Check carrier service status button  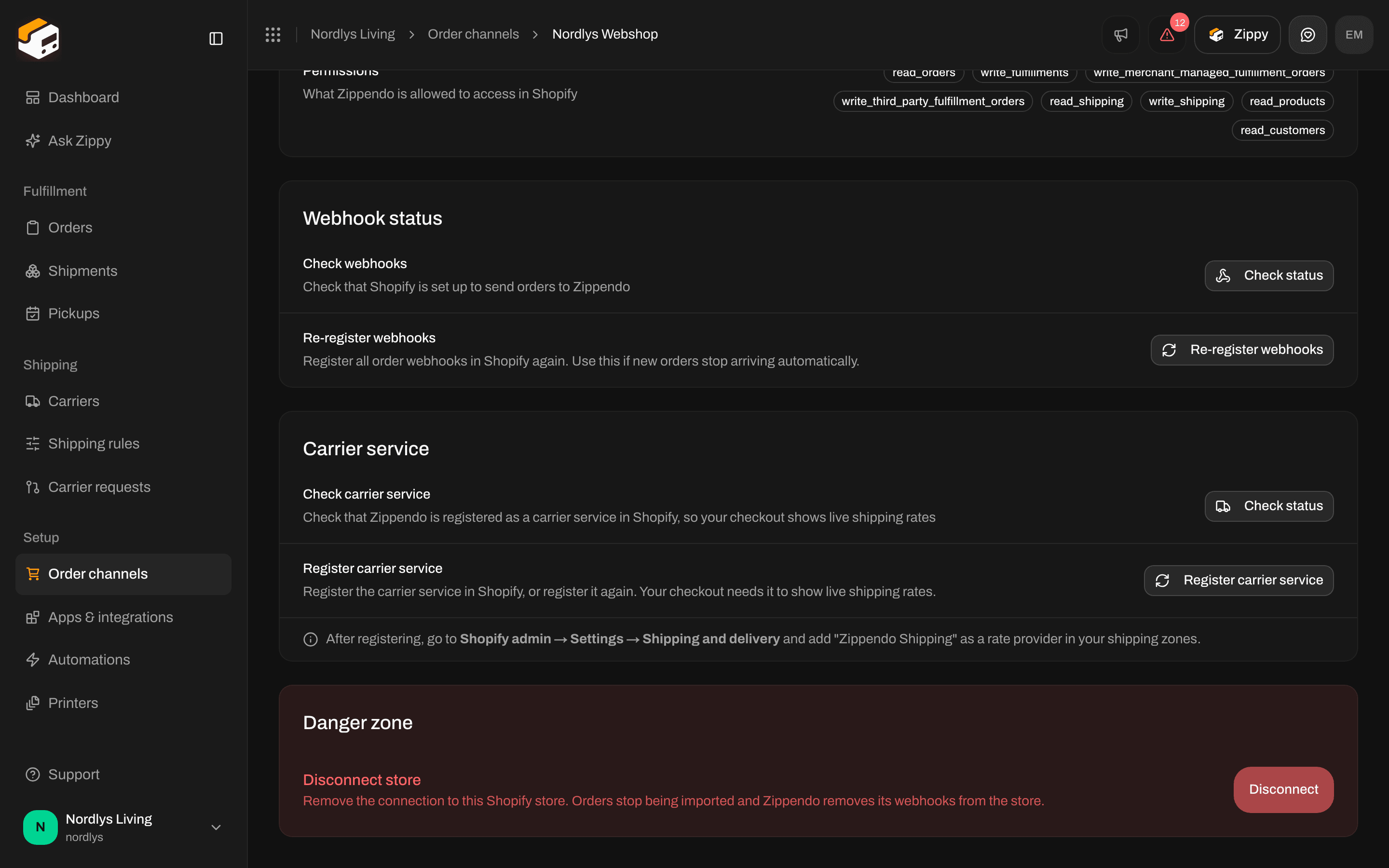click(1268, 506)
